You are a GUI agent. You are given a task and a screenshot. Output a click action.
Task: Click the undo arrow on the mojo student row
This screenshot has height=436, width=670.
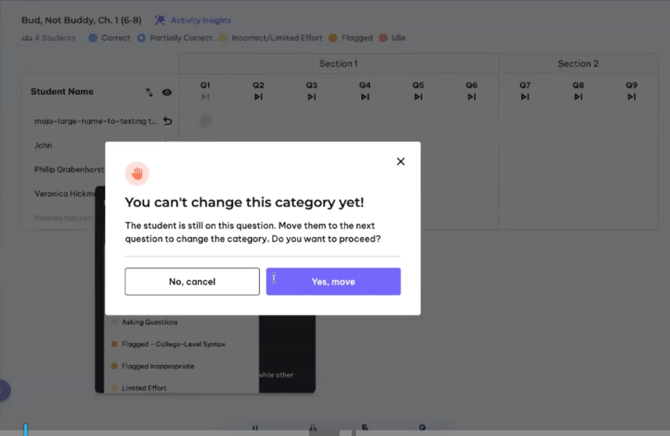pyautogui.click(x=167, y=121)
